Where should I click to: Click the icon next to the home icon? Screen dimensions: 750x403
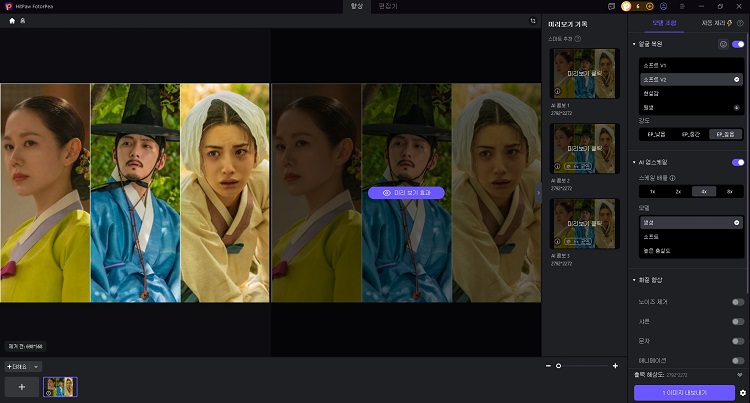(x=22, y=21)
